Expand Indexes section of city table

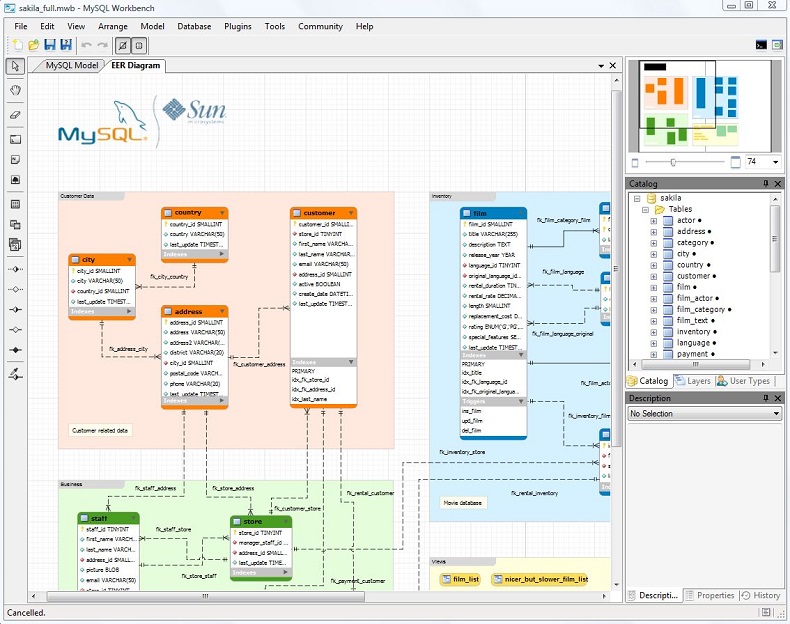pos(129,312)
